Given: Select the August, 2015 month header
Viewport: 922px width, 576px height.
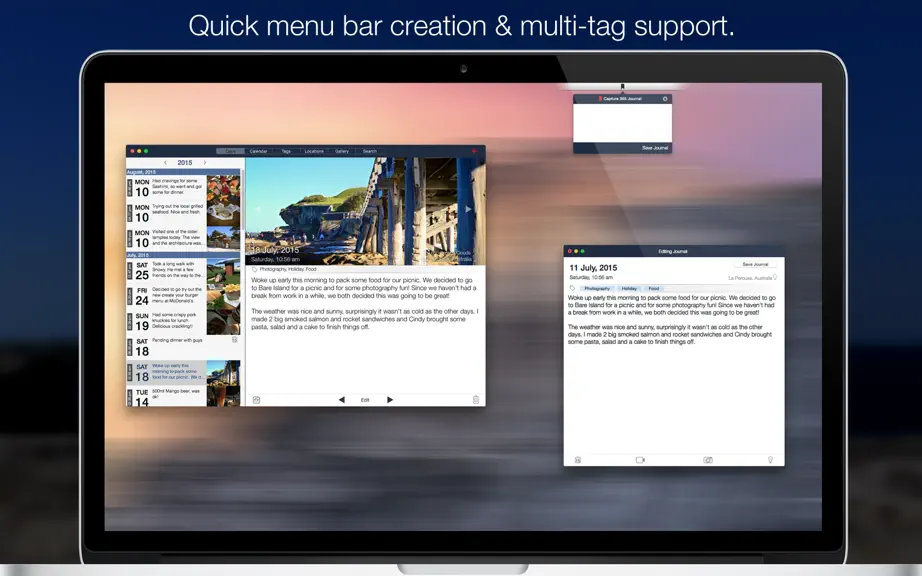Looking at the screenshot, I should tap(183, 172).
